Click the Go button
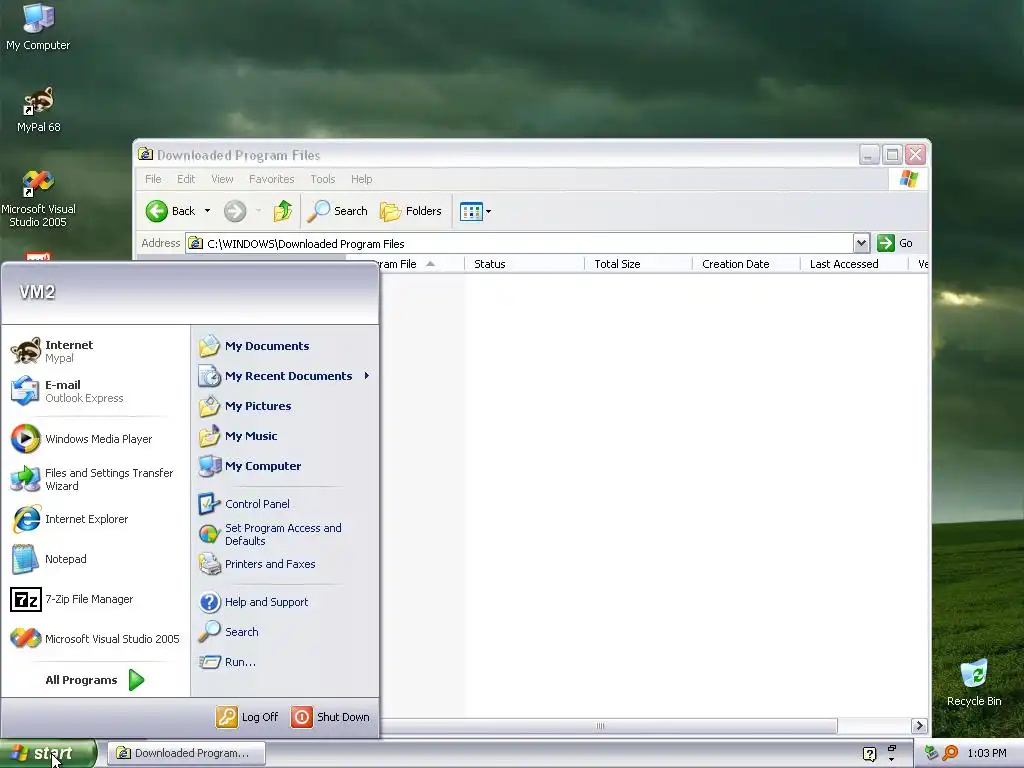Image resolution: width=1024 pixels, height=768 pixels. point(895,244)
